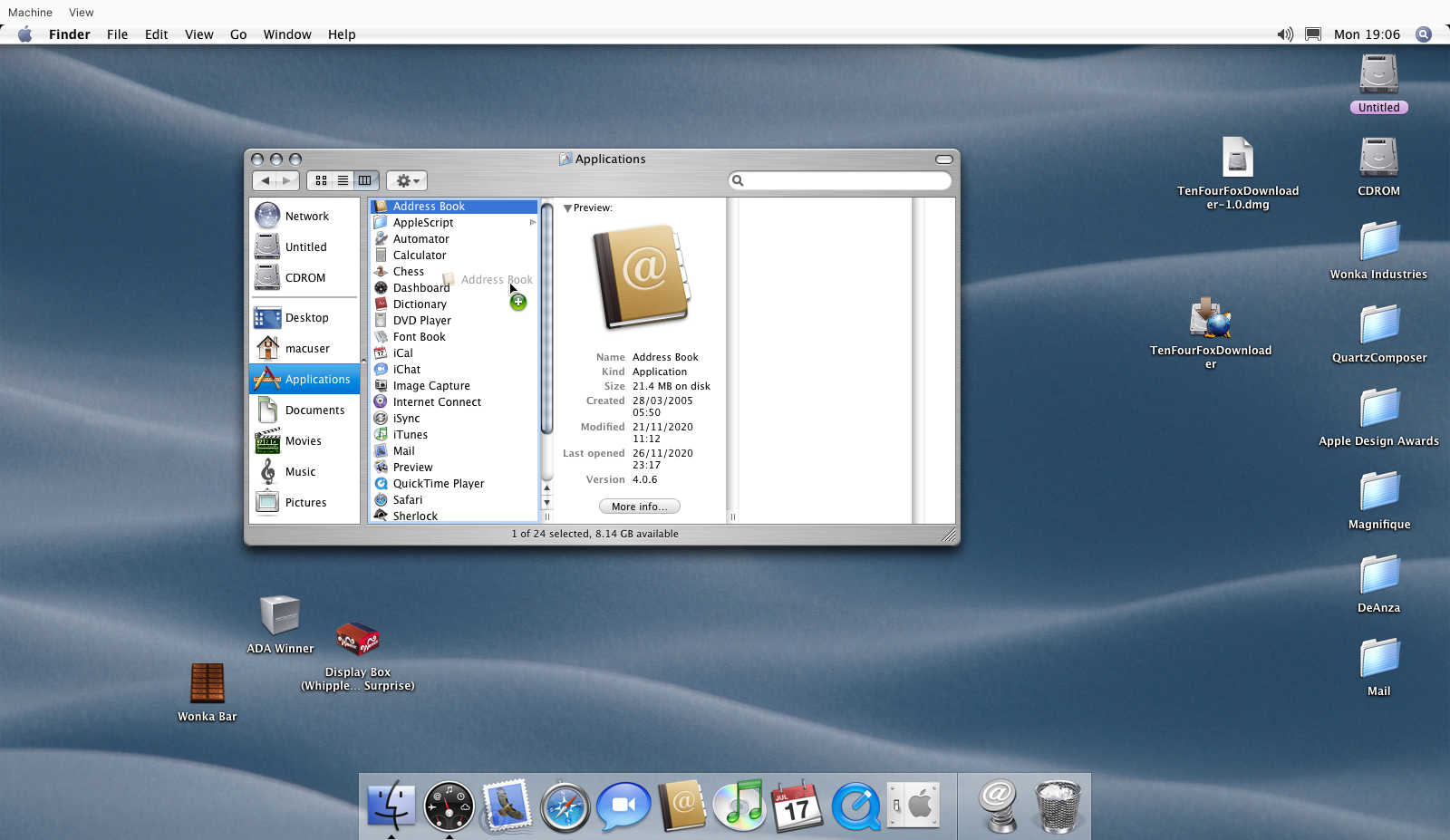Screen dimensions: 1450x840
Task: Go forward in Finder window
Action: click(287, 180)
